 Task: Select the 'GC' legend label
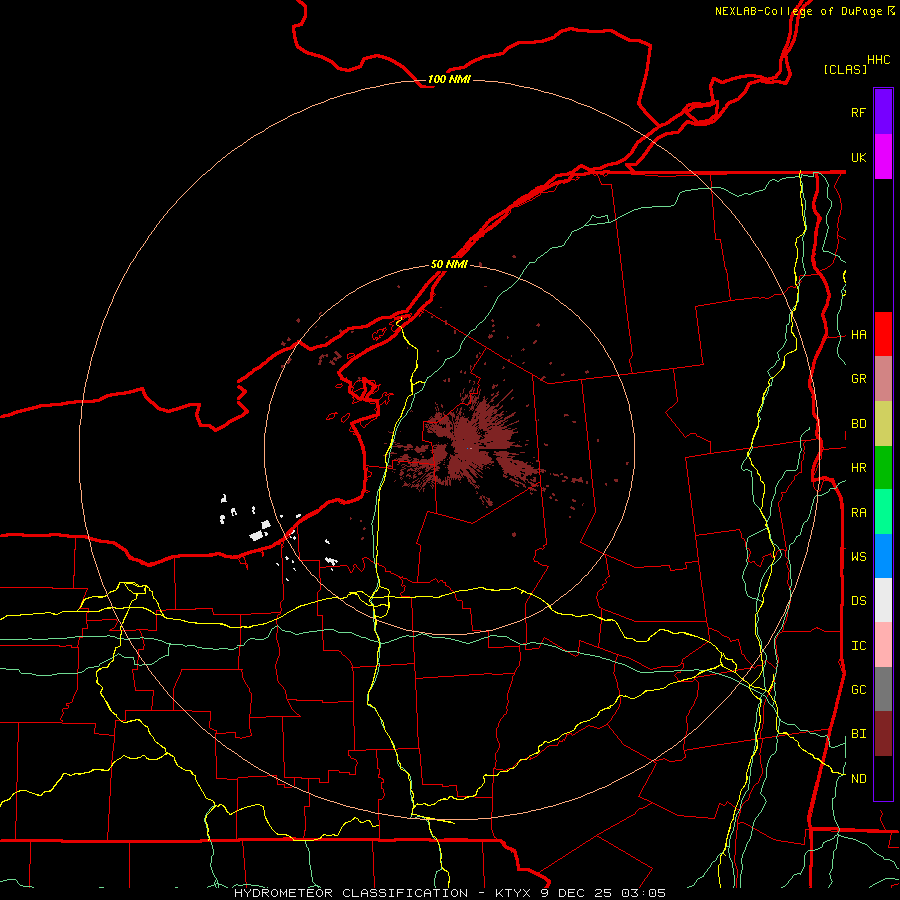tap(858, 690)
